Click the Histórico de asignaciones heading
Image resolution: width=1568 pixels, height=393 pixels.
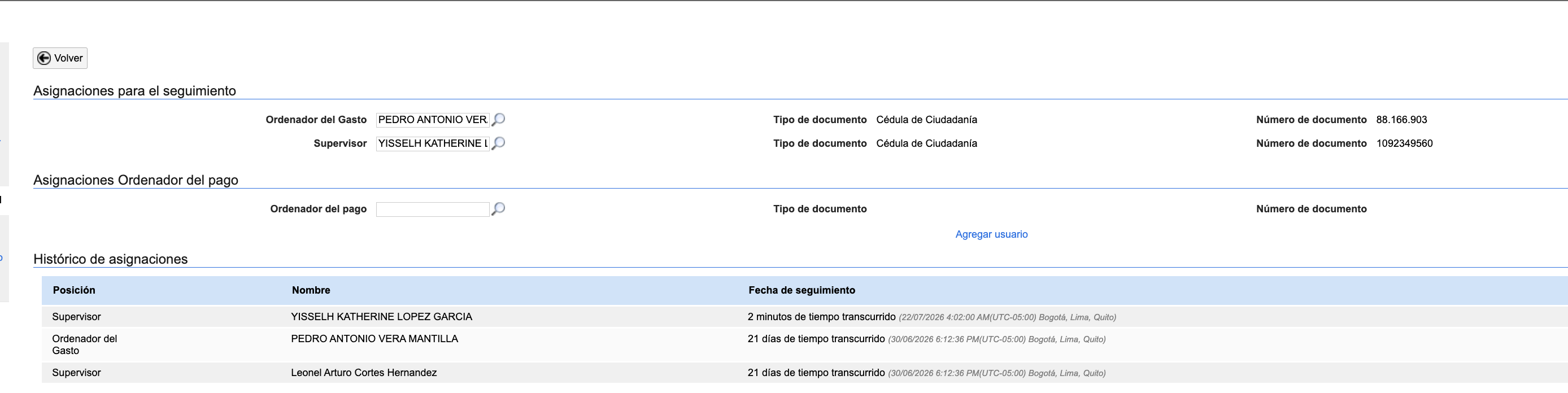110,259
